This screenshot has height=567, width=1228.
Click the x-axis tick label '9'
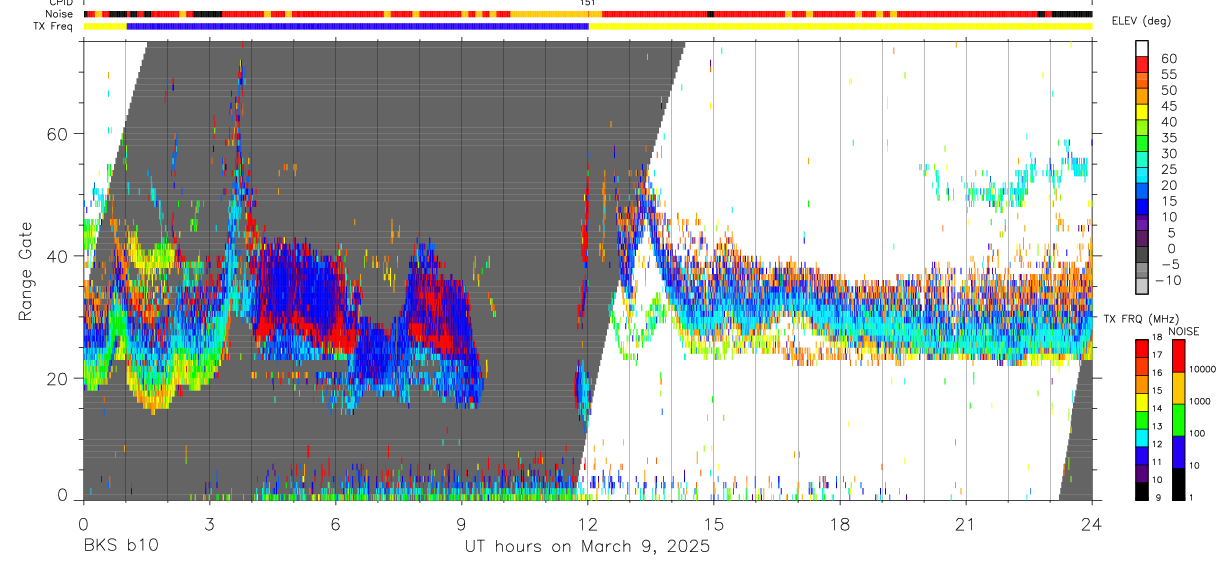click(x=461, y=524)
